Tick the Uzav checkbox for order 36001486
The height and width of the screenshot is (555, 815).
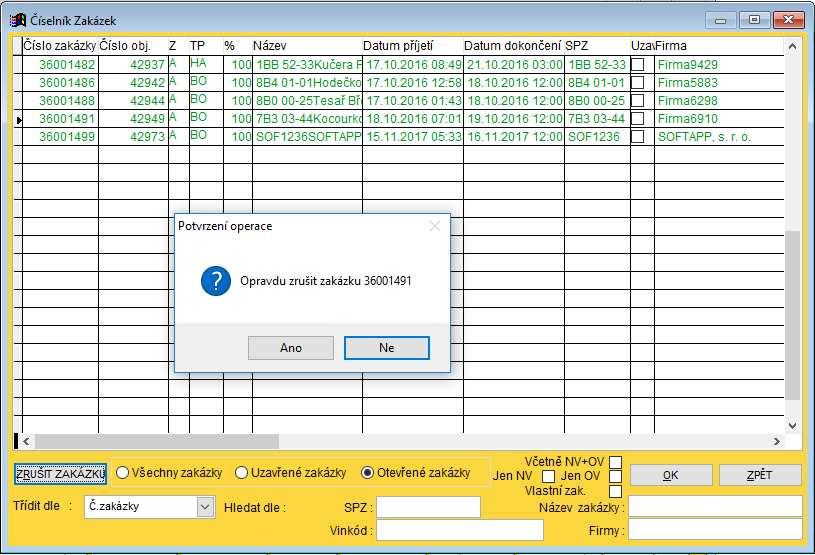(x=637, y=83)
